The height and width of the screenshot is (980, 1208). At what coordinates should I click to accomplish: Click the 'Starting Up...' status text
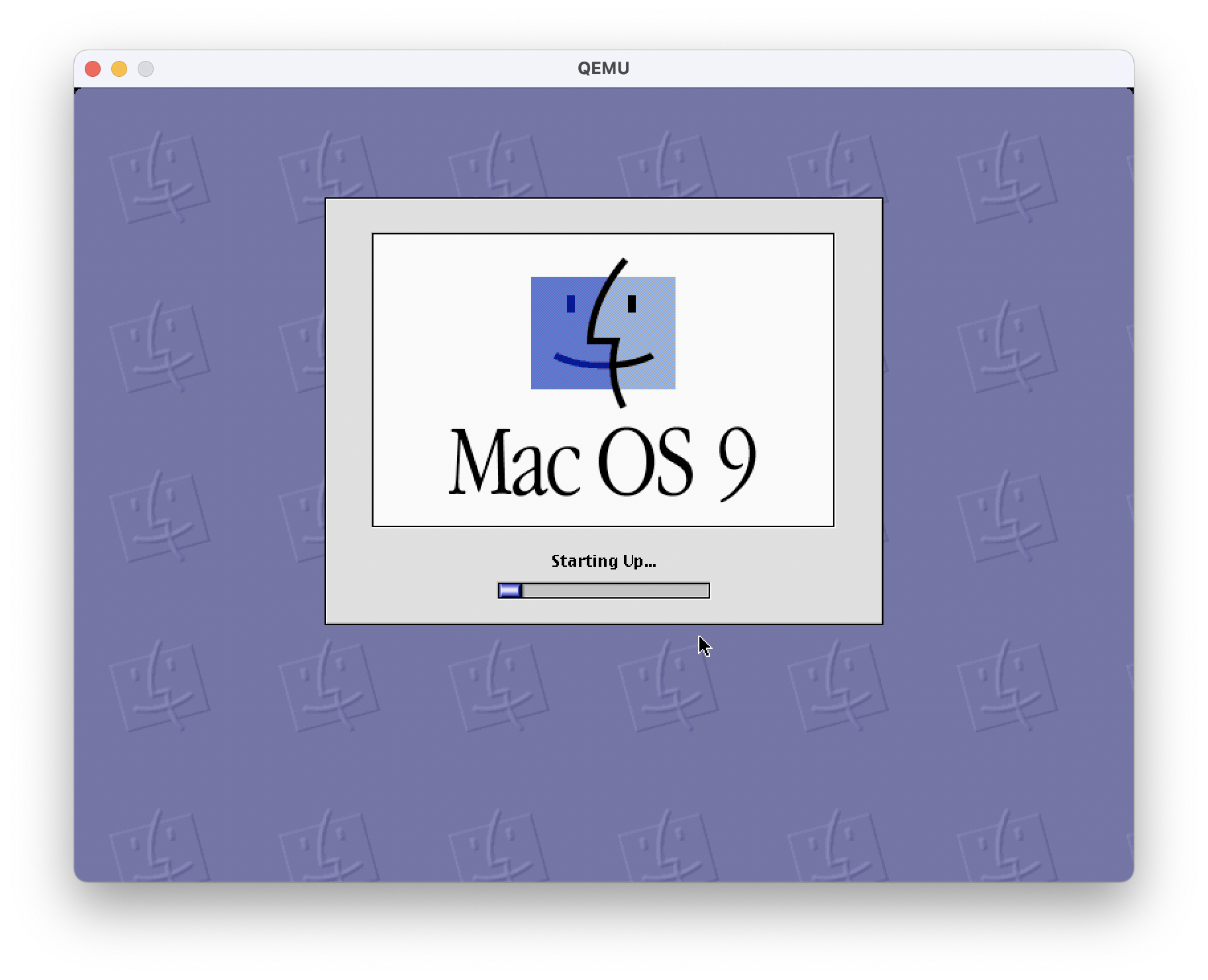point(603,561)
